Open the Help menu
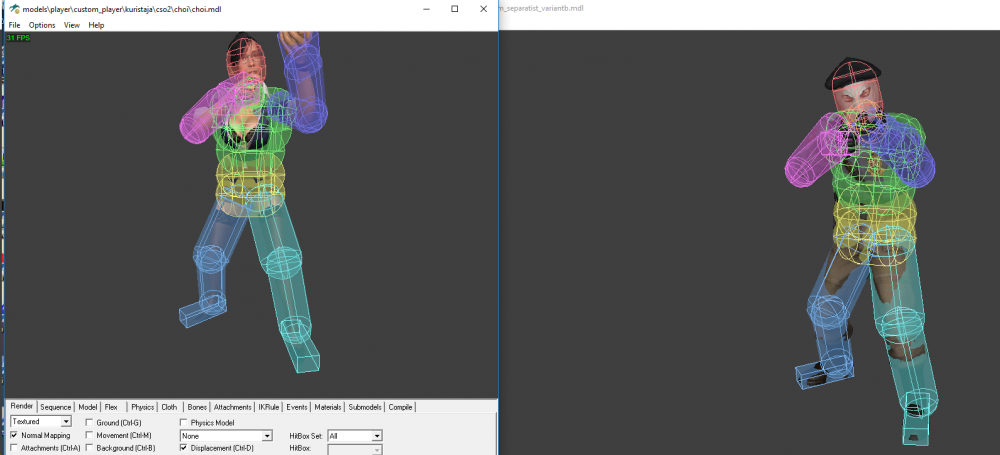The height and width of the screenshot is (455, 1000). [96, 25]
